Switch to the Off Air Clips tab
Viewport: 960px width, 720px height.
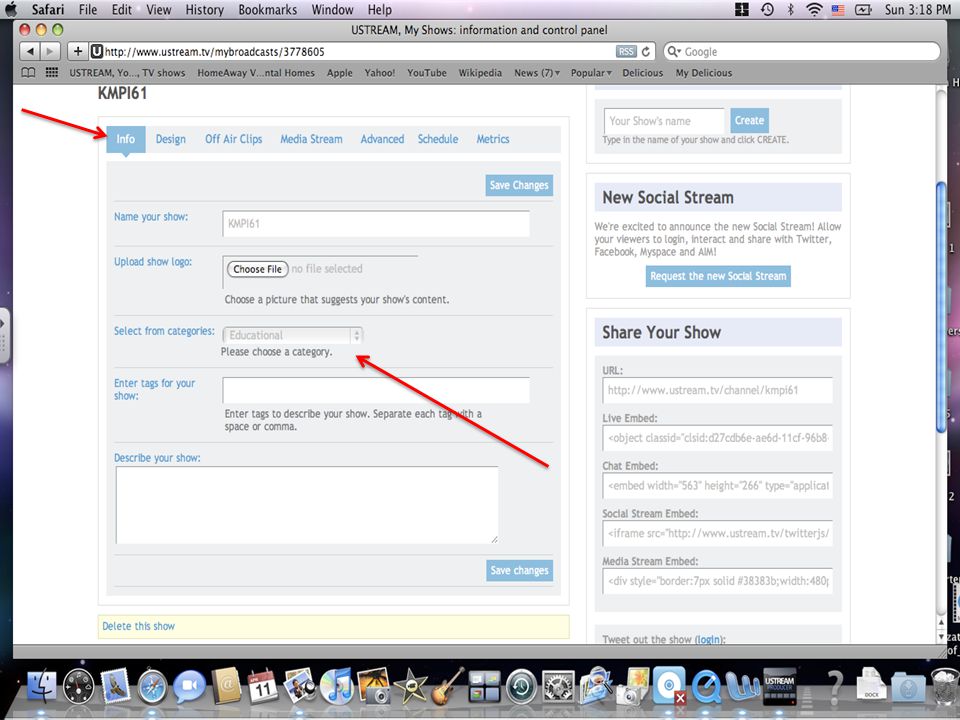point(233,139)
